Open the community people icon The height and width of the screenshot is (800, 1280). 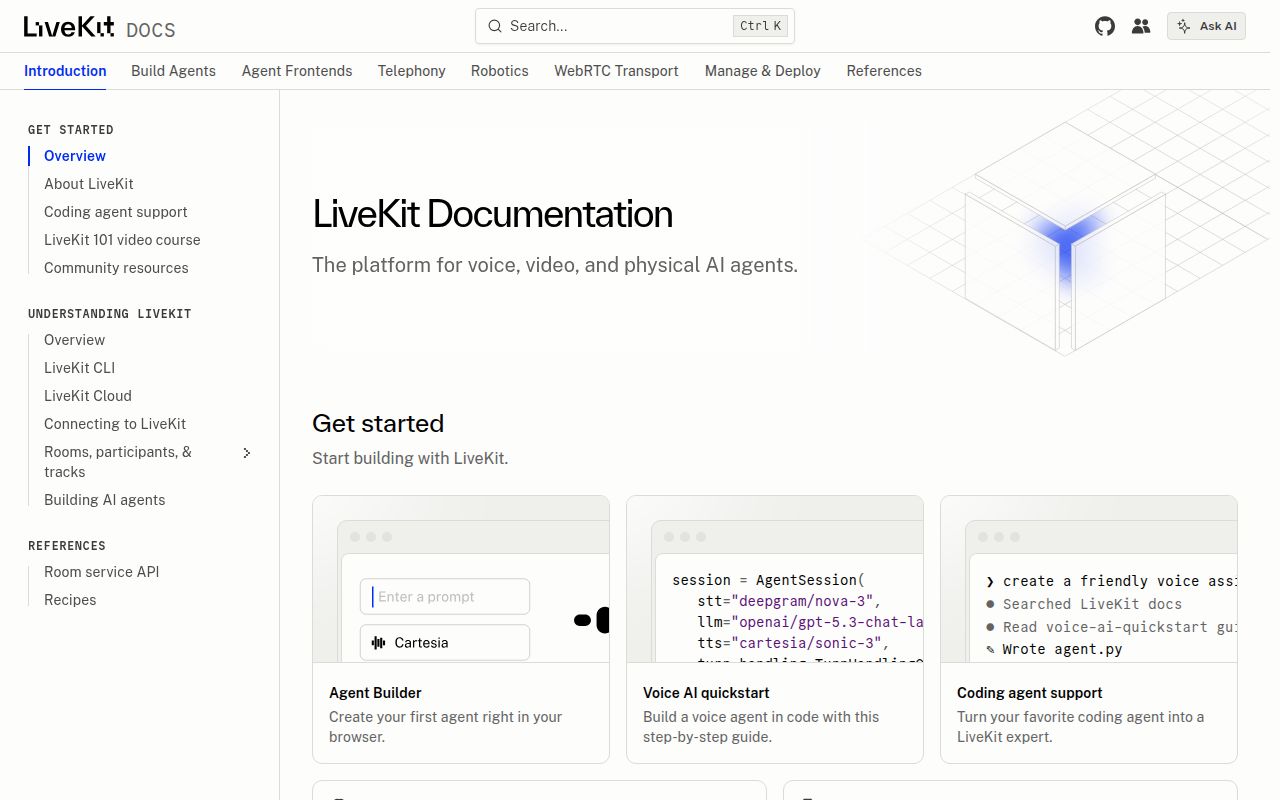(1141, 26)
